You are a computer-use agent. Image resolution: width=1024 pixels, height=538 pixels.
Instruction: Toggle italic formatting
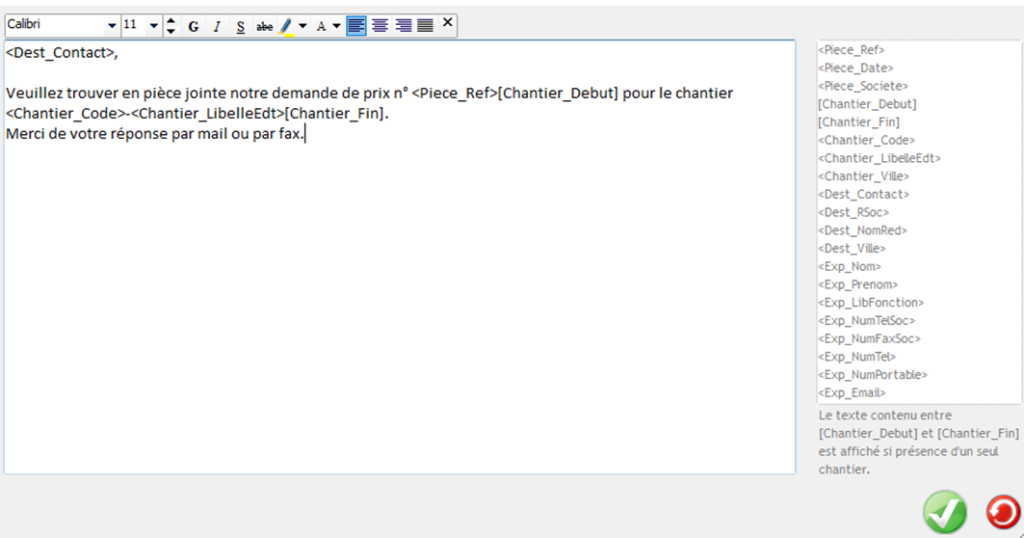[x=217, y=26]
